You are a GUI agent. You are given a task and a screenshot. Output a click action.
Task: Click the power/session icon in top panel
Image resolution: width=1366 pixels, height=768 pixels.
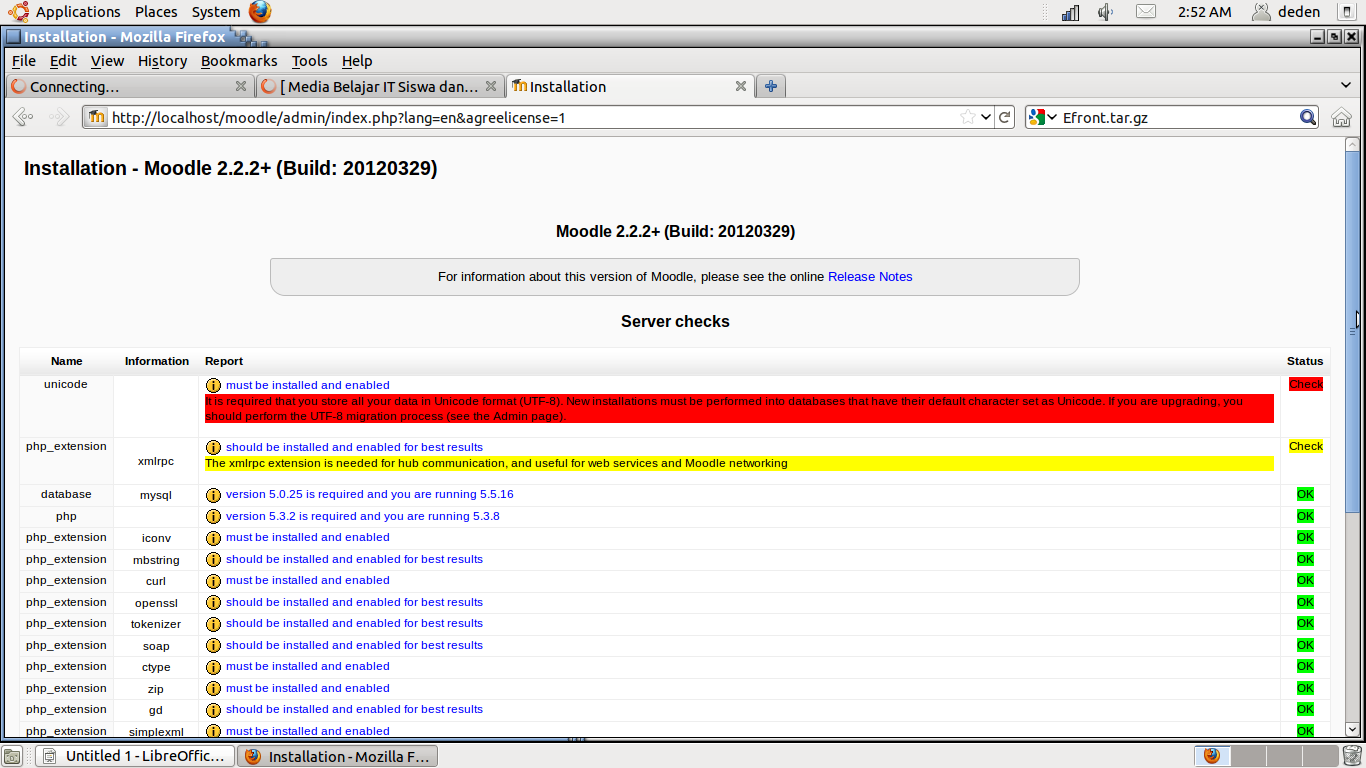[1346, 12]
